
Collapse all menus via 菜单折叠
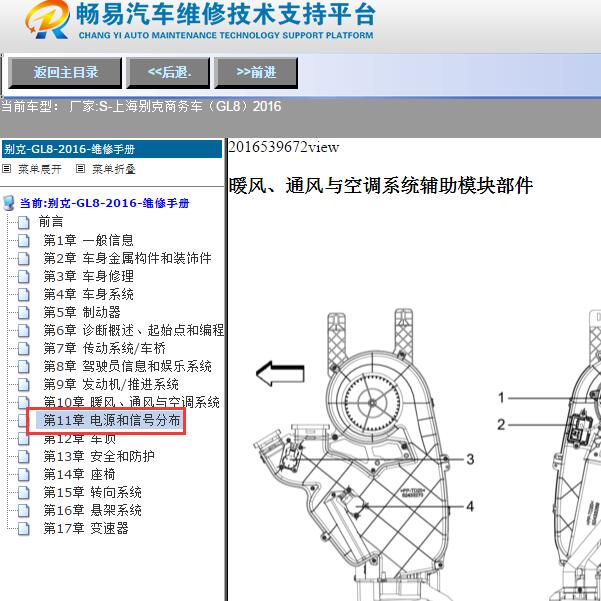click(x=114, y=169)
